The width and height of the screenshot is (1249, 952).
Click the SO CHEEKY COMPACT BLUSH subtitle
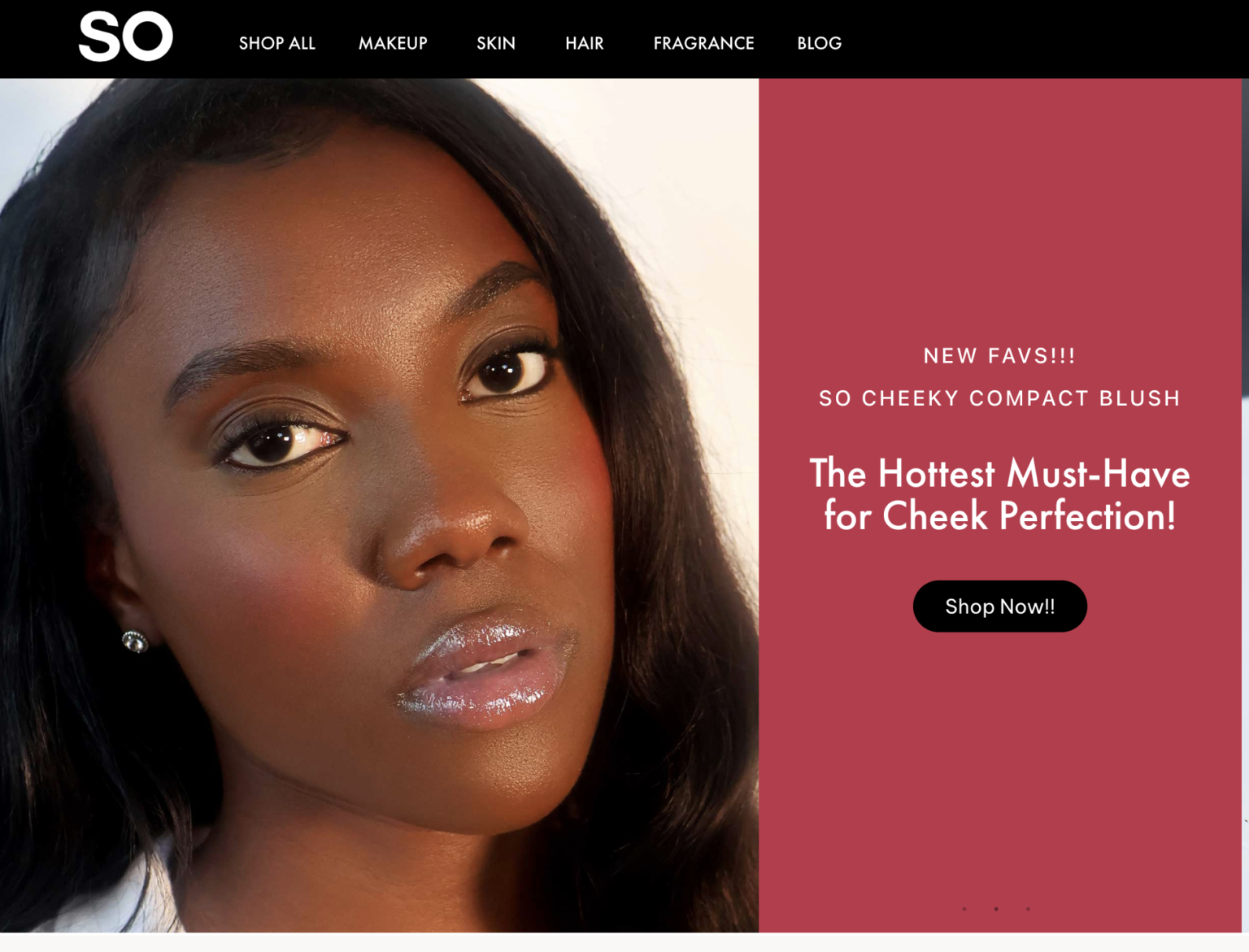(999, 398)
